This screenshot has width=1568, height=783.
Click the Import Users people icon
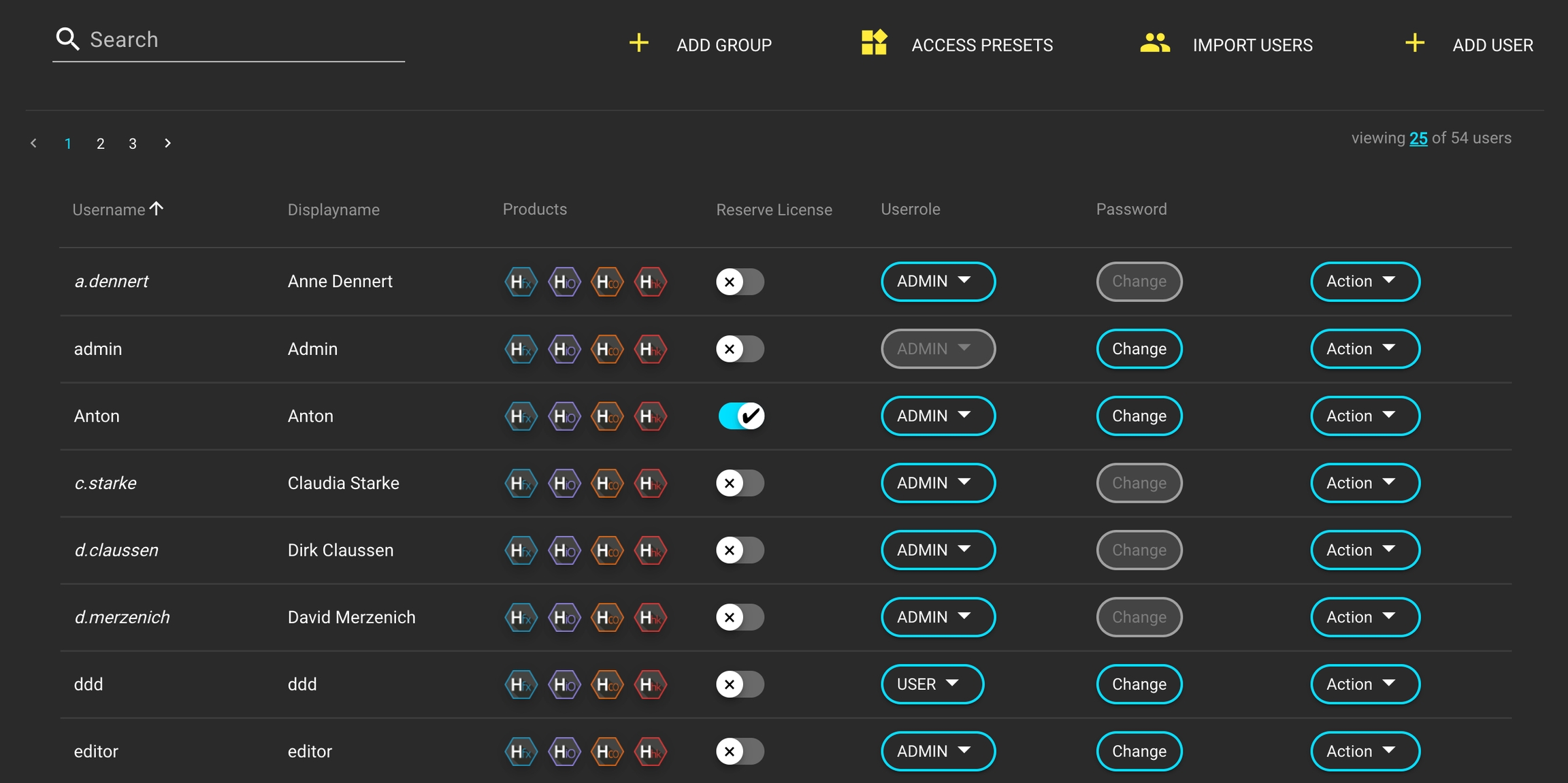tap(1154, 43)
